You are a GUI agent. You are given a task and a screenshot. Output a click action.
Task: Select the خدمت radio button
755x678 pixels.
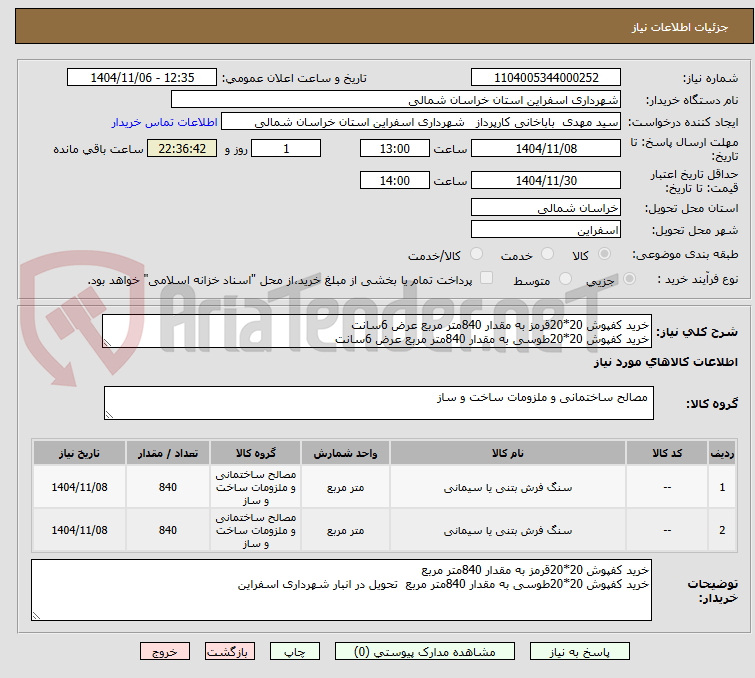547,254
